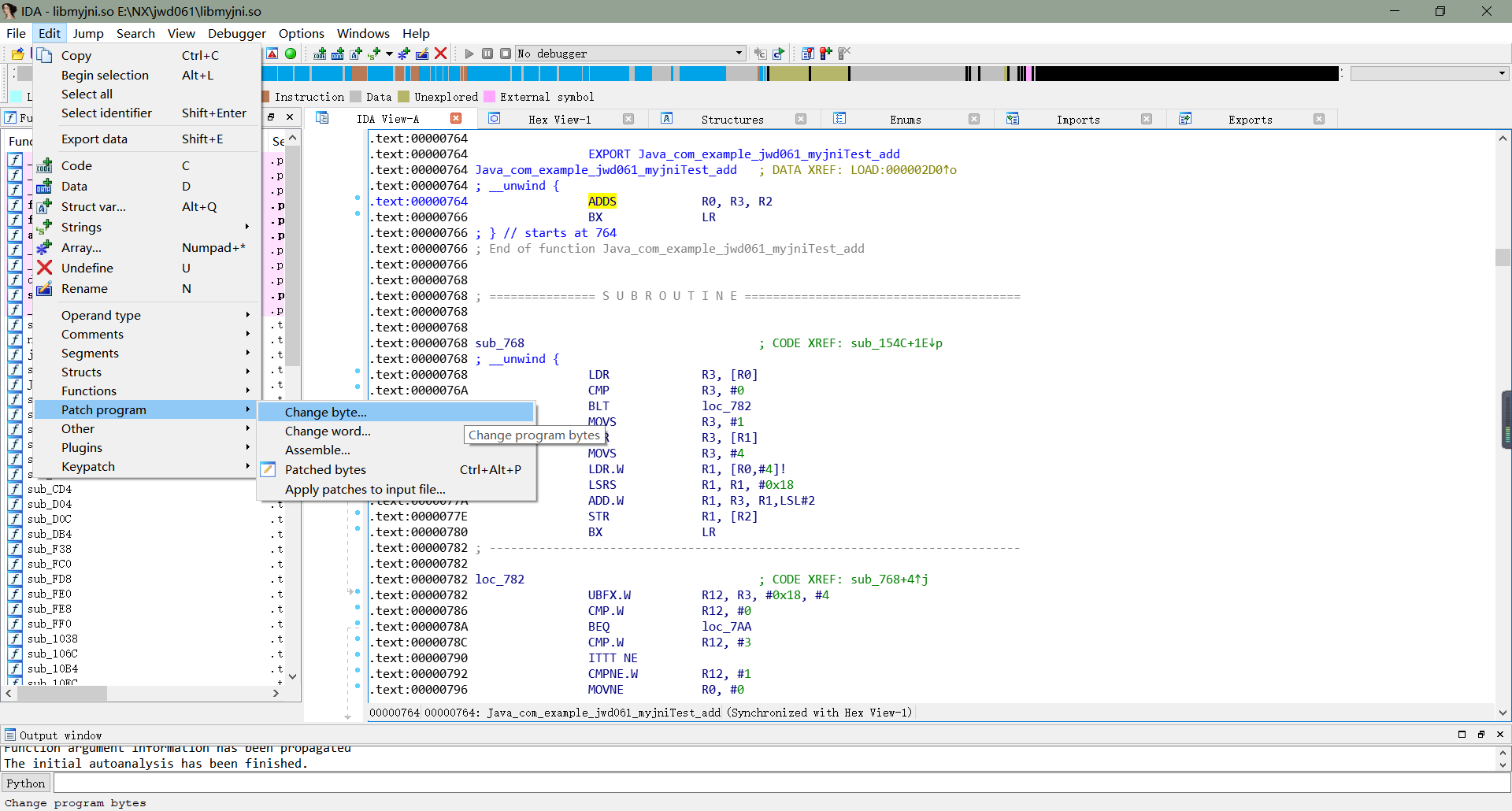
Task: Click the Unexplored legend color swatch
Action: click(x=404, y=97)
